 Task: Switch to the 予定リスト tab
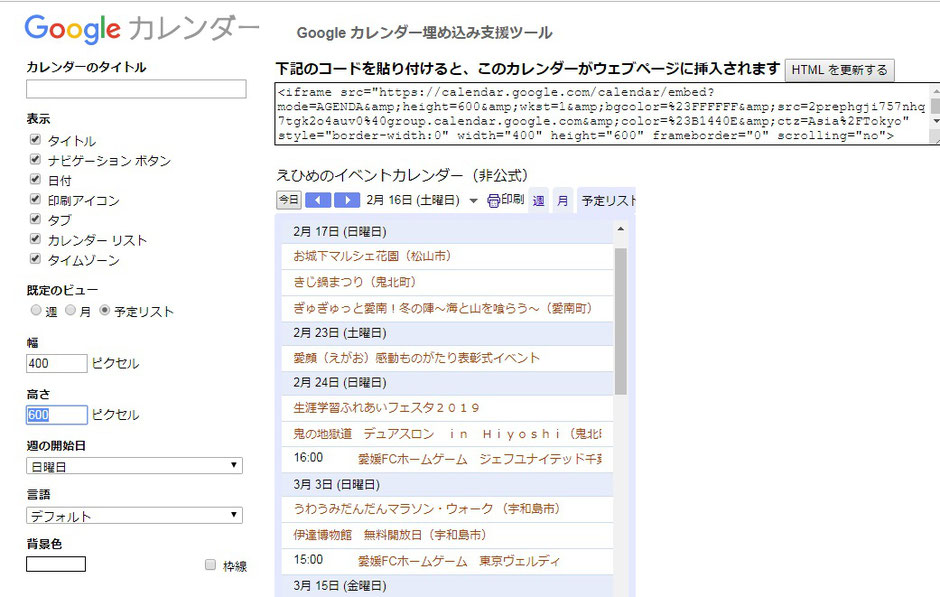point(607,201)
